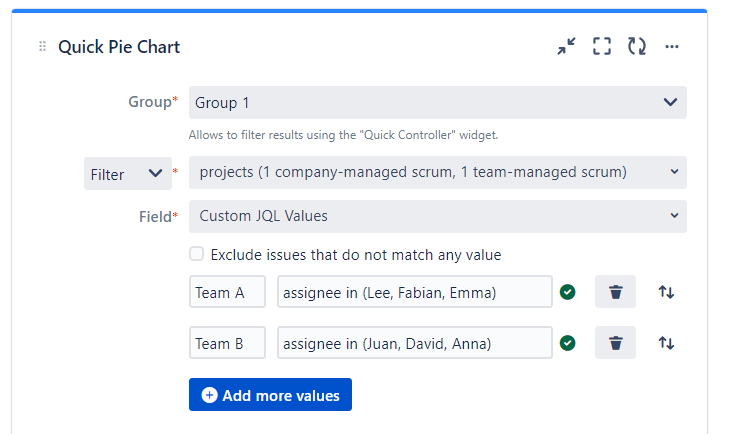Click green validation checkmark for Team B
Screen dimensions: 732x434
click(x=568, y=343)
